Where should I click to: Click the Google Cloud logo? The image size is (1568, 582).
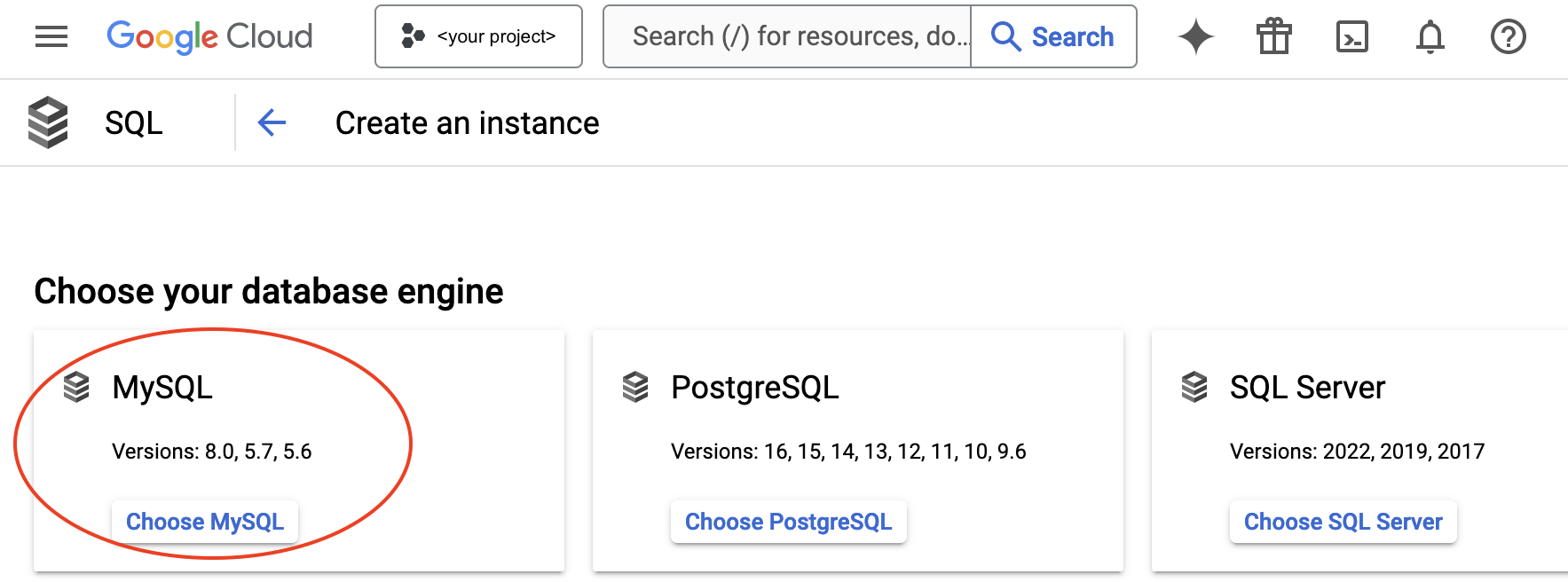pyautogui.click(x=209, y=36)
